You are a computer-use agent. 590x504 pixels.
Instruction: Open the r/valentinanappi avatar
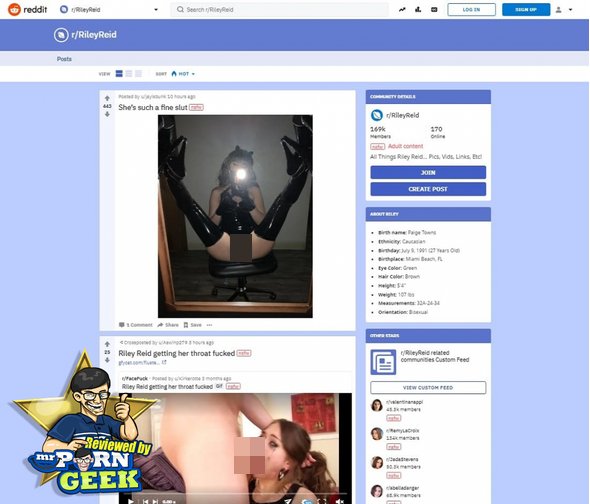tap(377, 405)
